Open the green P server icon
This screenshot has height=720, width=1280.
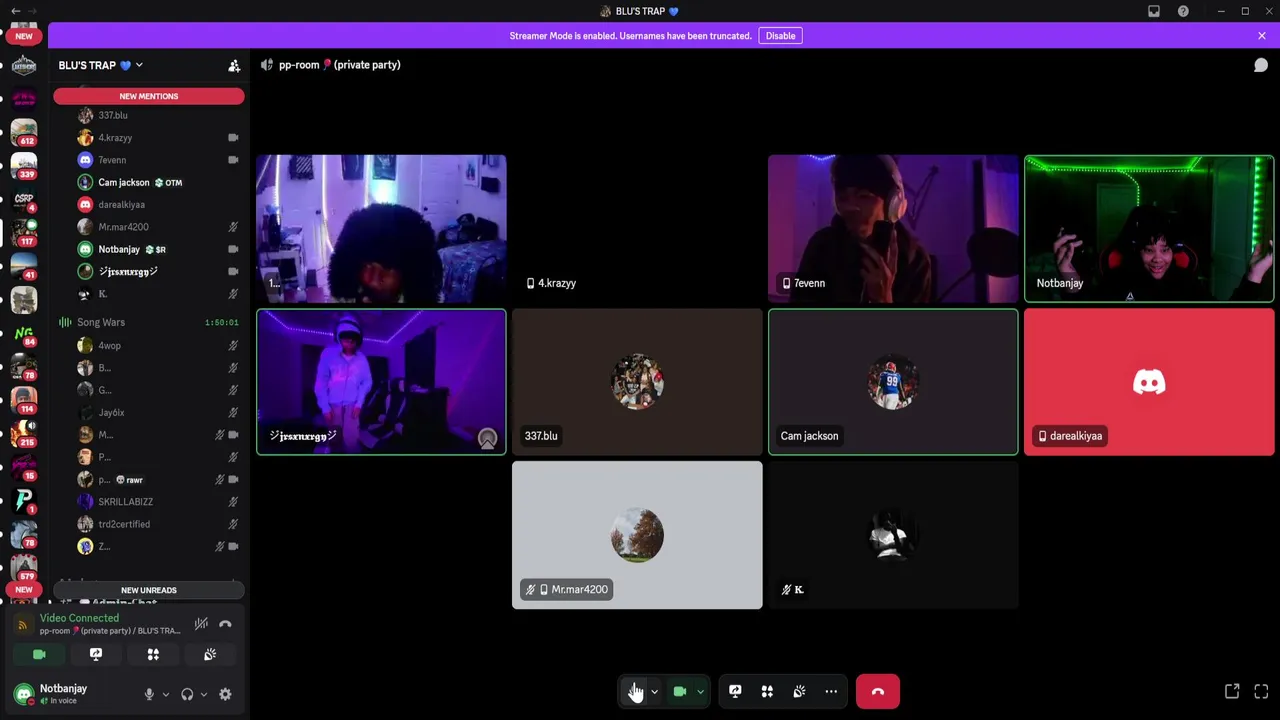[x=24, y=499]
